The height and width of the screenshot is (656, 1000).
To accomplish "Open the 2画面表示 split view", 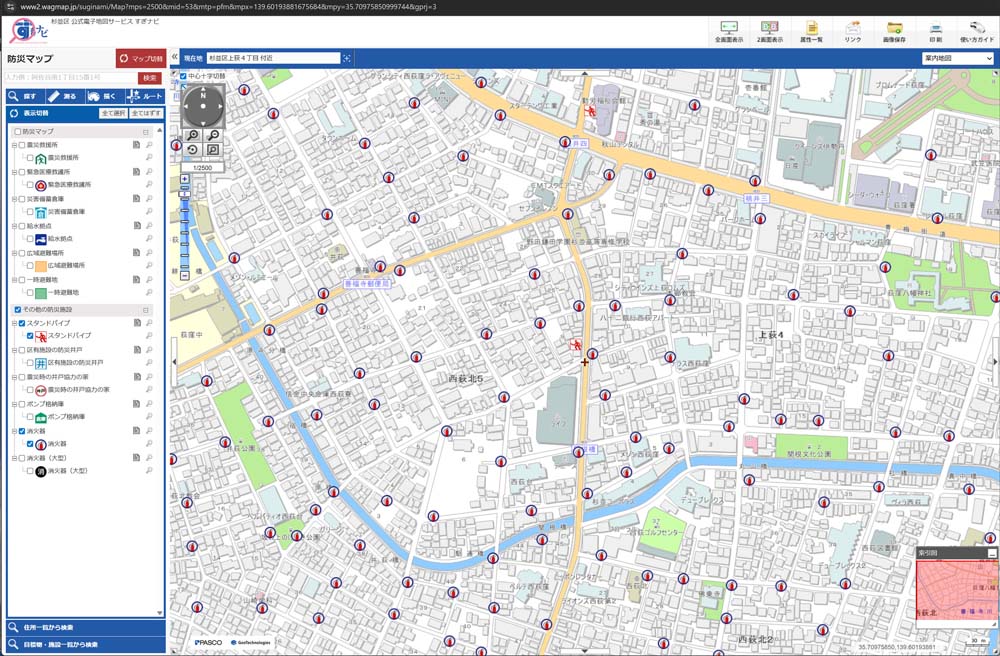I will click(x=769, y=31).
